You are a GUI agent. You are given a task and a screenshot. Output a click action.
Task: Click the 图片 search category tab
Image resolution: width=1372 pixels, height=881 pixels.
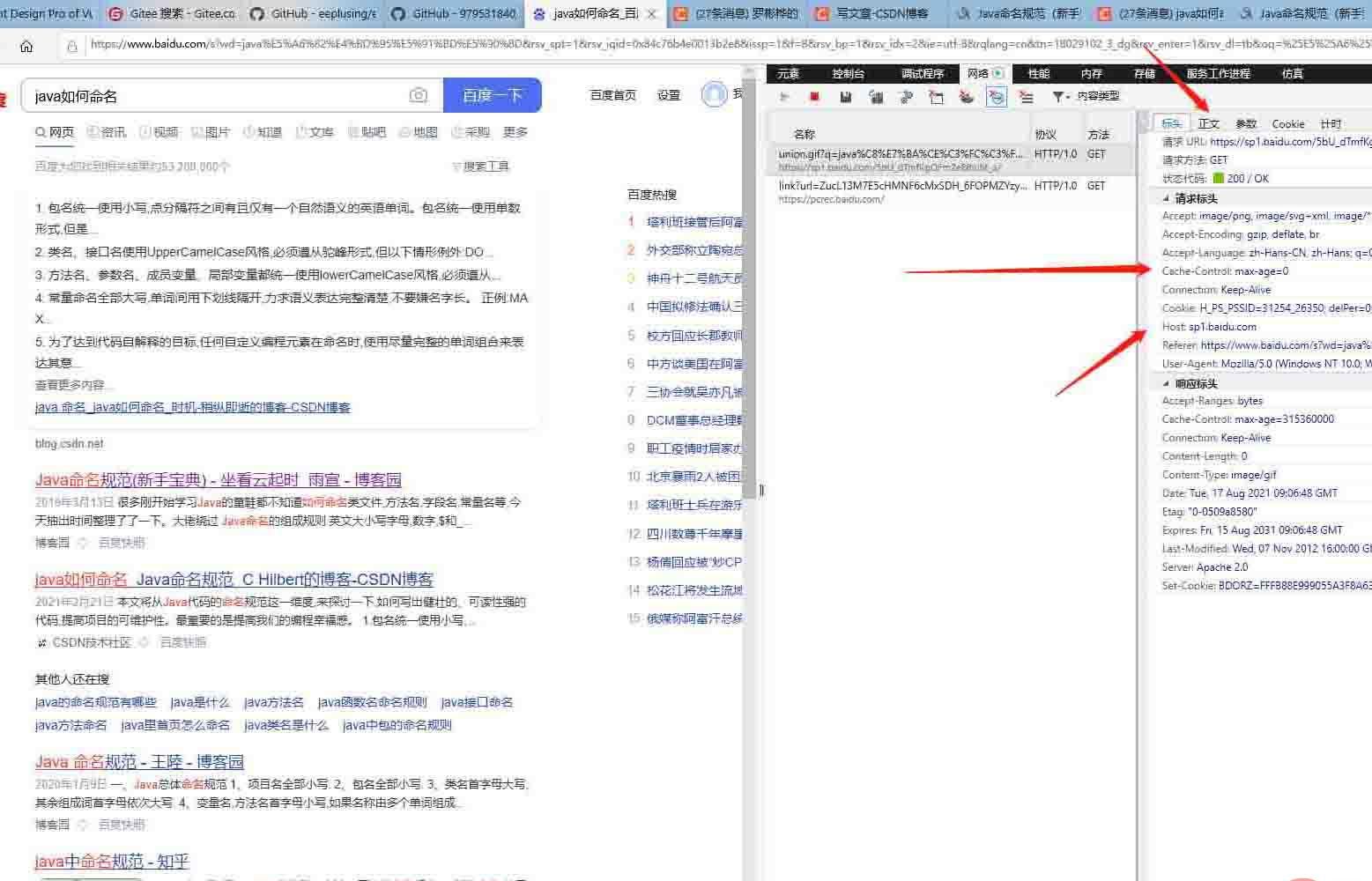click(x=210, y=132)
